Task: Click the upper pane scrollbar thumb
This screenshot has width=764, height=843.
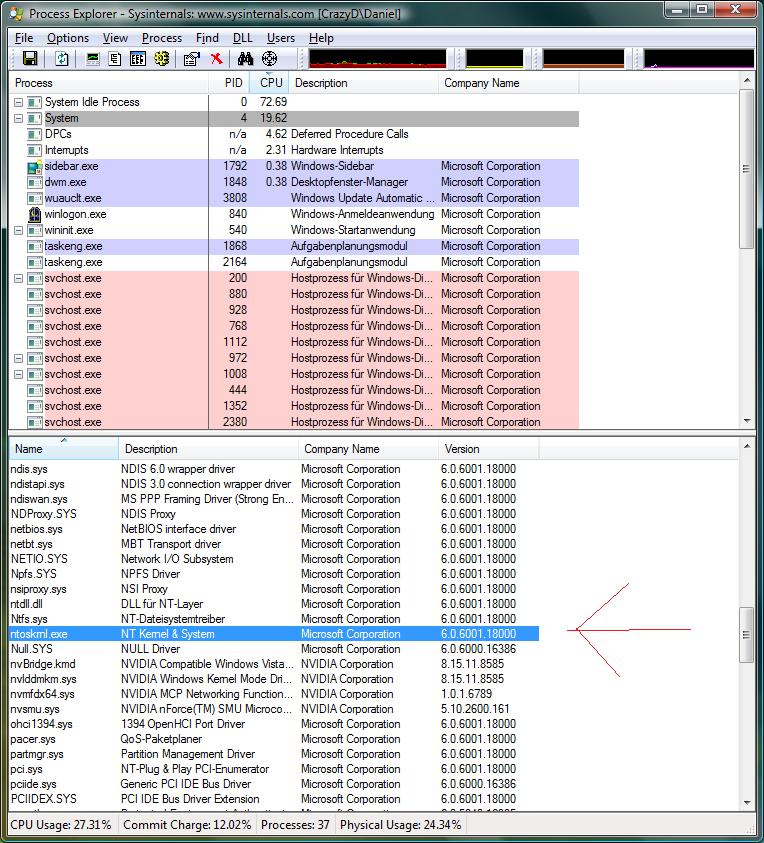Action: tap(746, 169)
